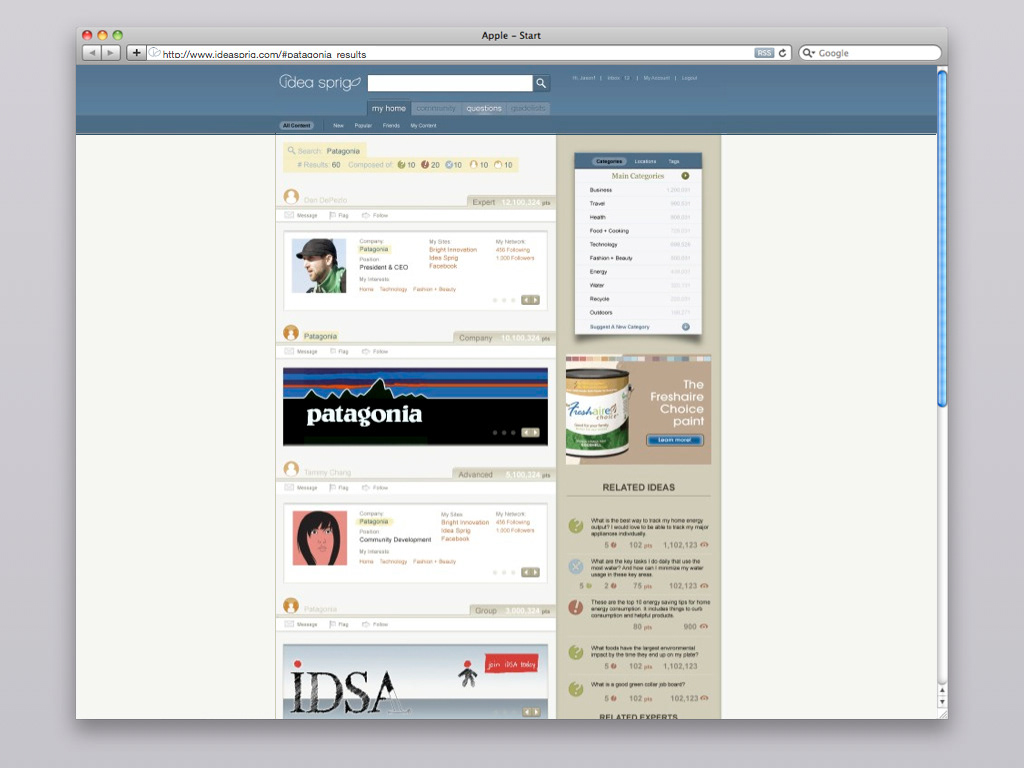Click the Patagonia company avatar icon

291,333
